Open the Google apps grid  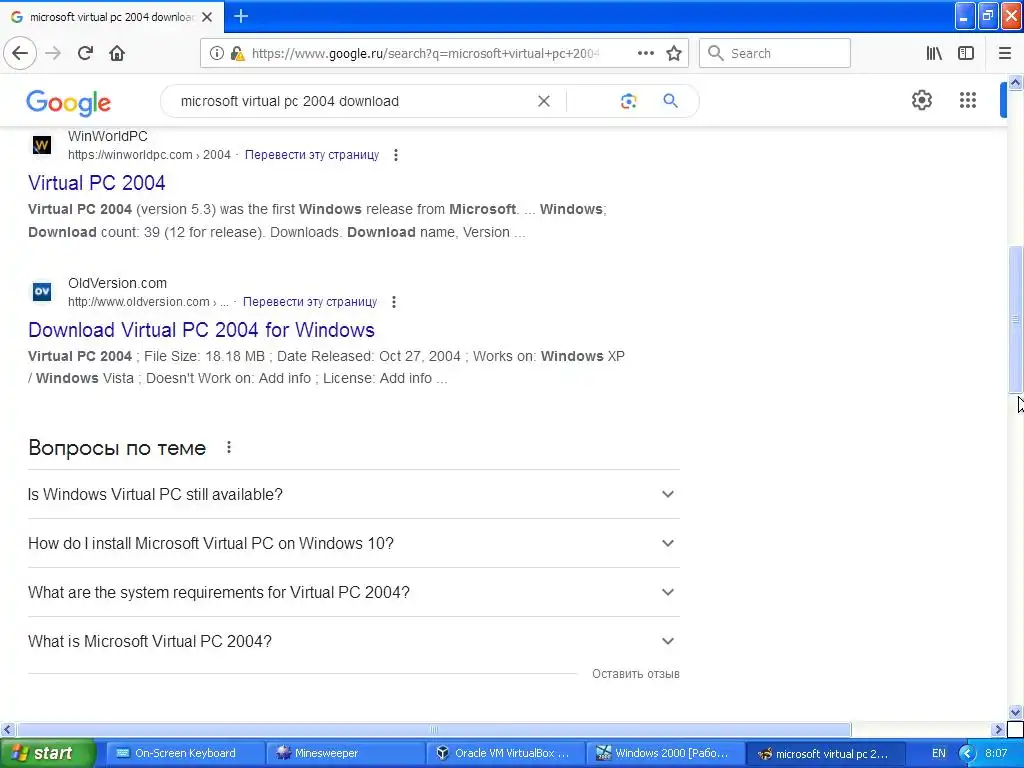[968, 100]
